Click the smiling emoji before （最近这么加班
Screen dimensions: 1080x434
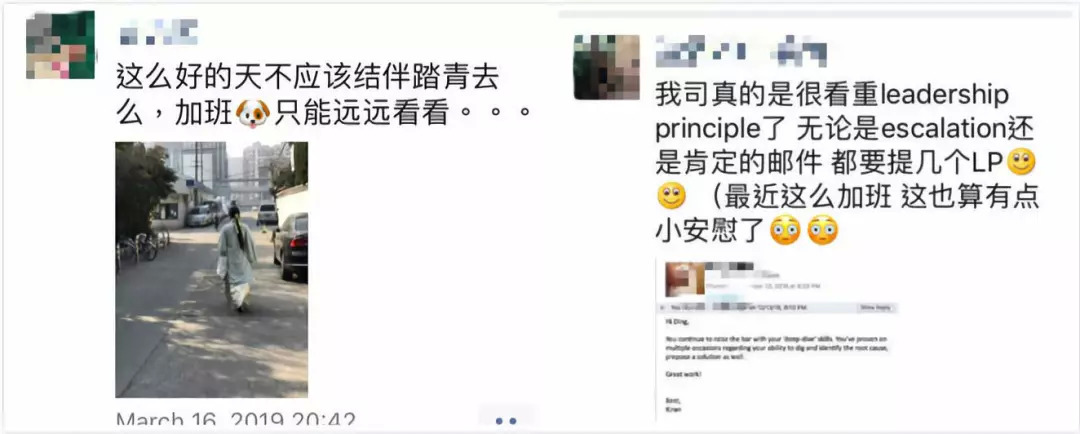[x=671, y=196]
